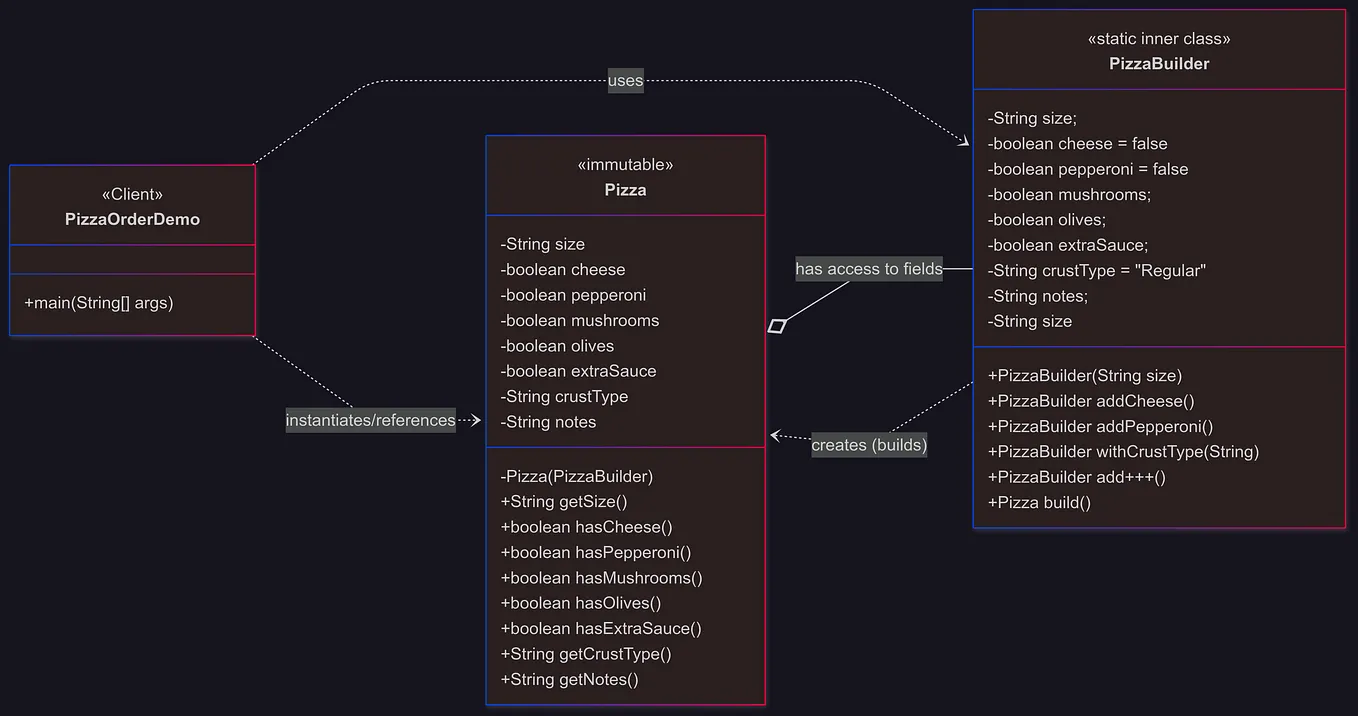Click the «static inner class» stereotype label
Image resolution: width=1358 pixels, height=716 pixels.
[x=1158, y=38]
